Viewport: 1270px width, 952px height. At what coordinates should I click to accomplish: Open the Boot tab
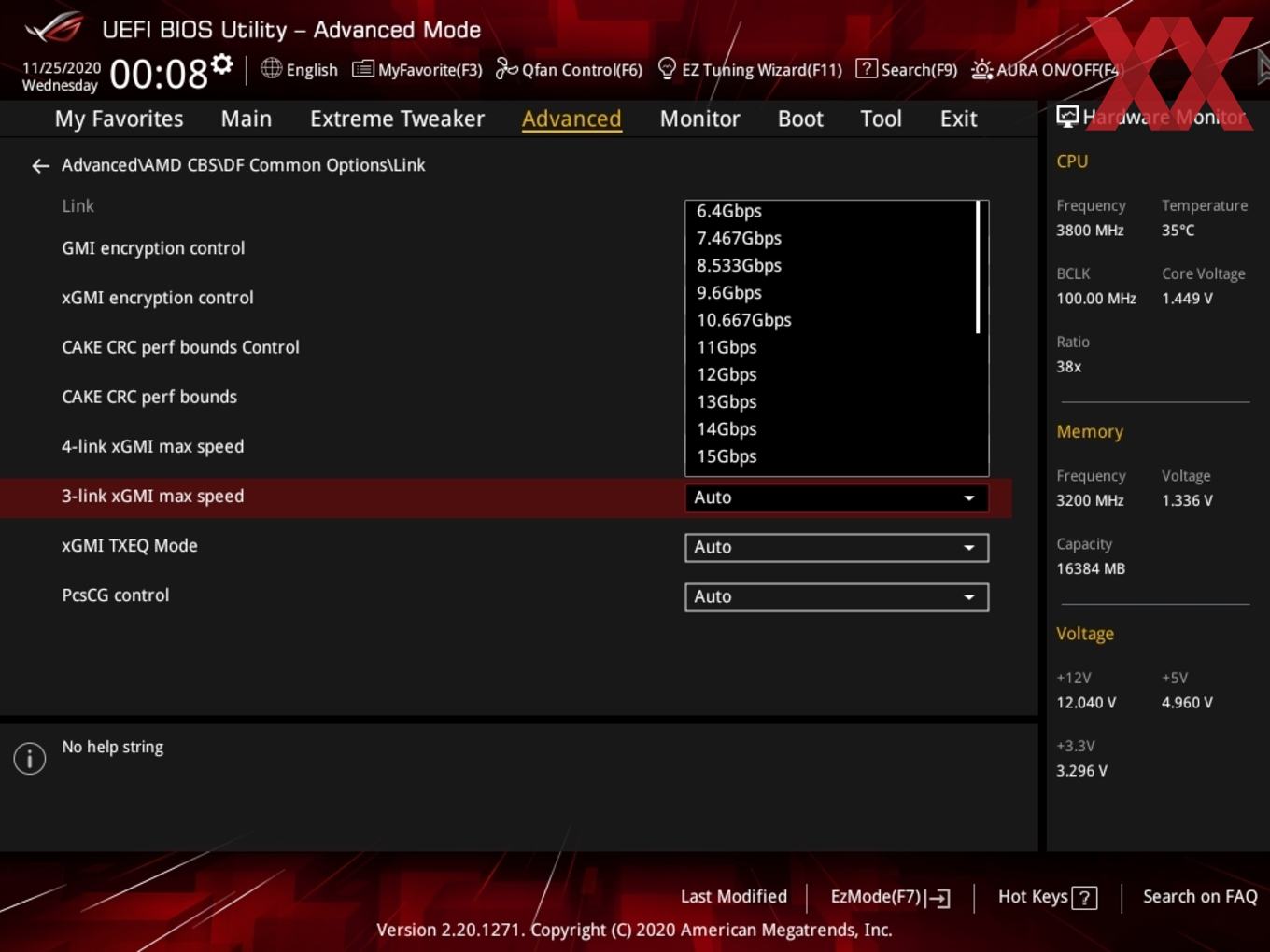tap(800, 119)
